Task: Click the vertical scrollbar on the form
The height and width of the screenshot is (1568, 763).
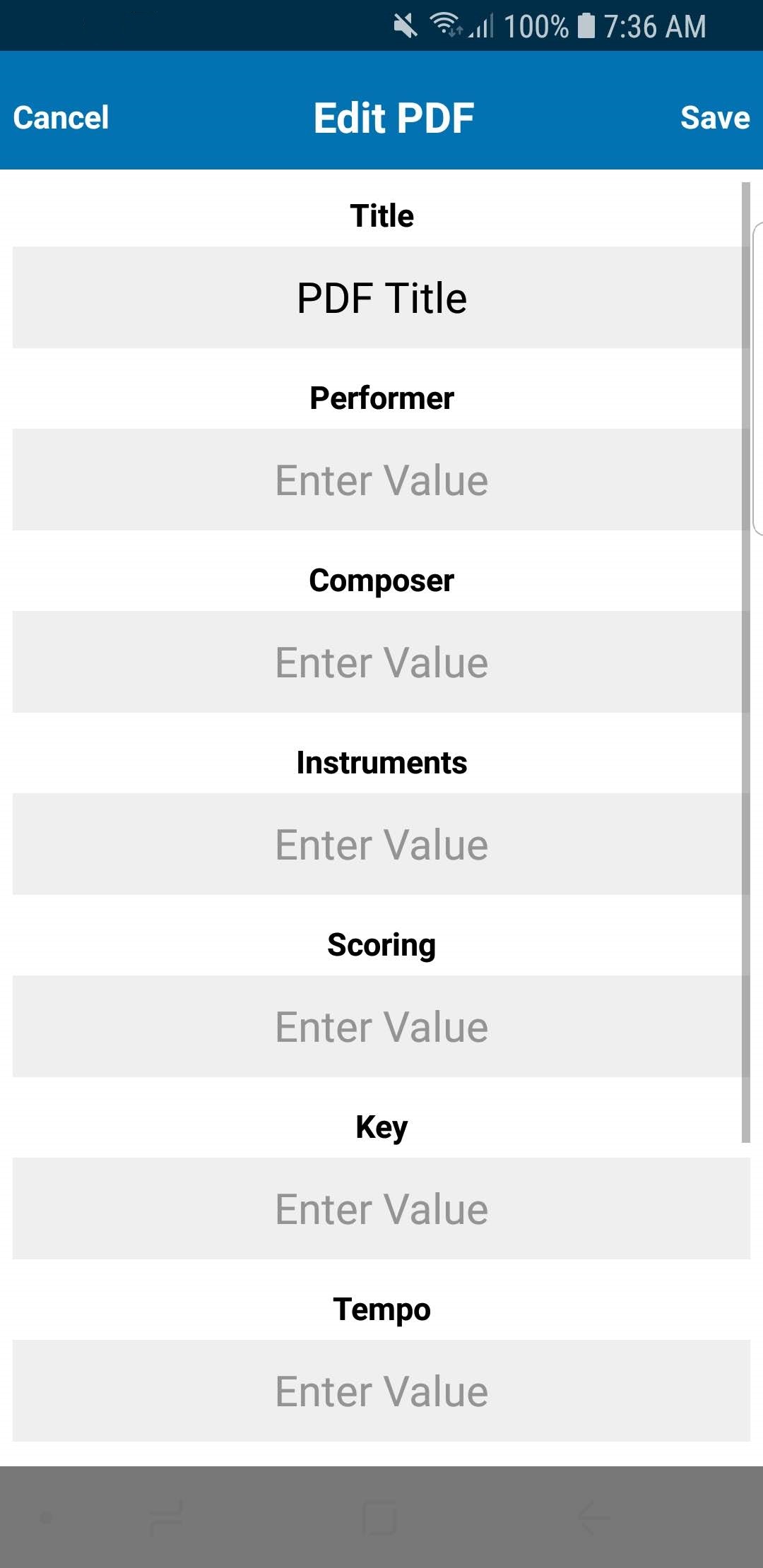Action: [745, 662]
